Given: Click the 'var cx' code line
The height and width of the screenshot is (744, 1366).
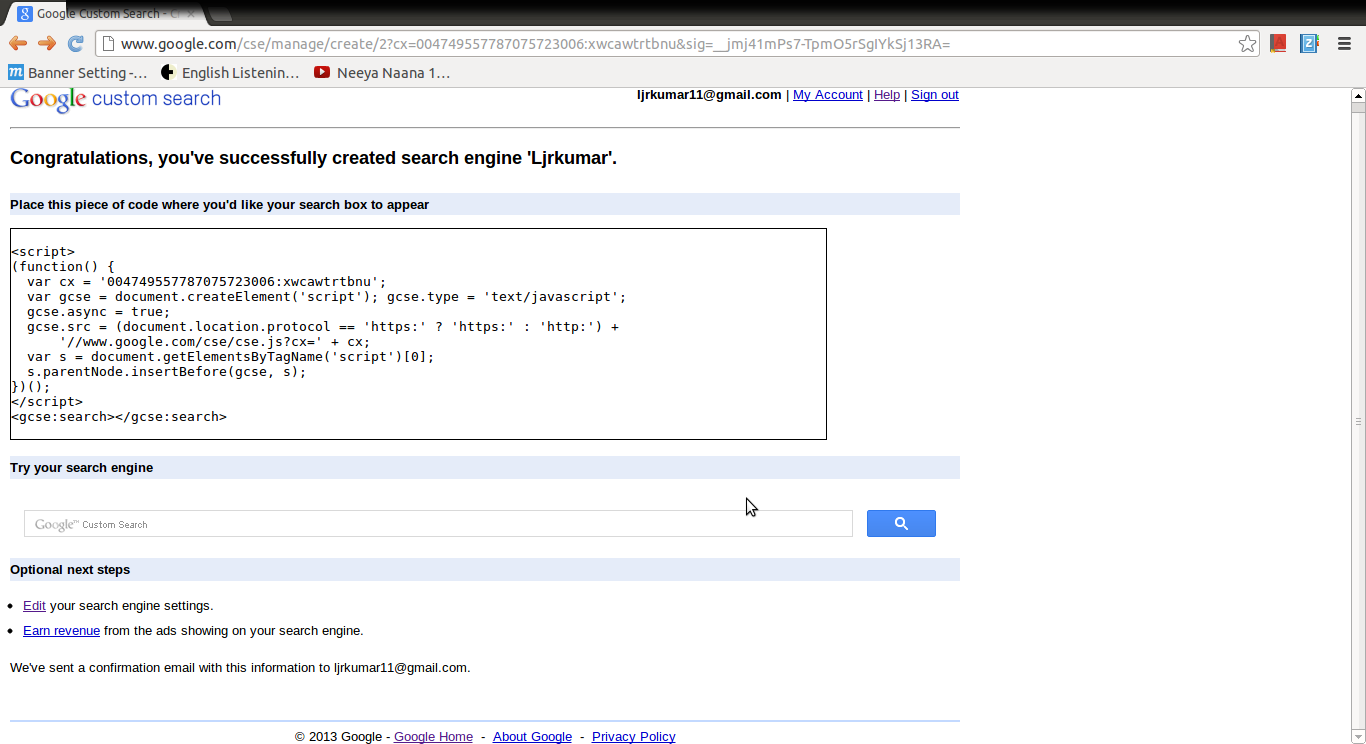Looking at the screenshot, I should (x=206, y=282).
